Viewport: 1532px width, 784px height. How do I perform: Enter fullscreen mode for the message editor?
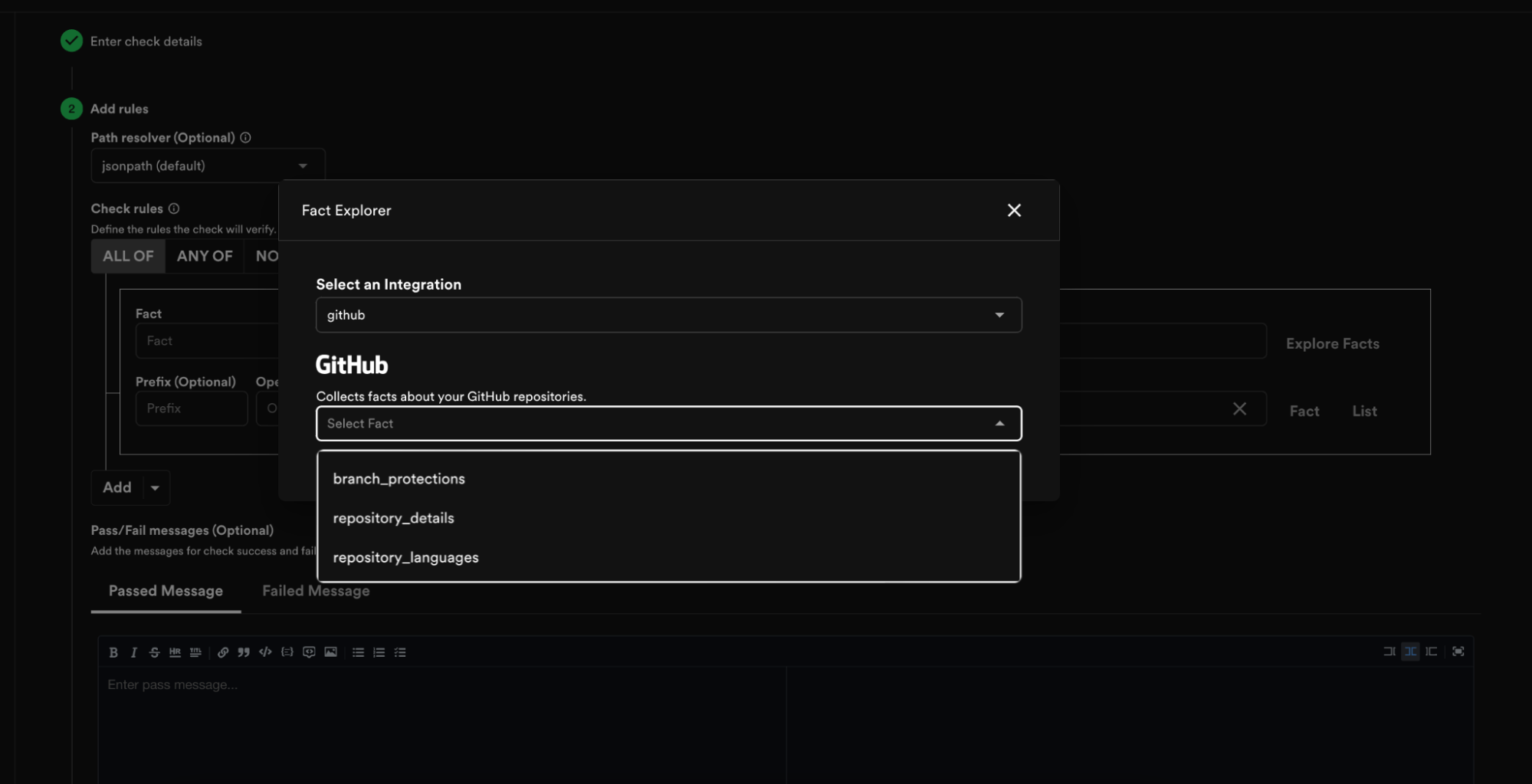1458,651
